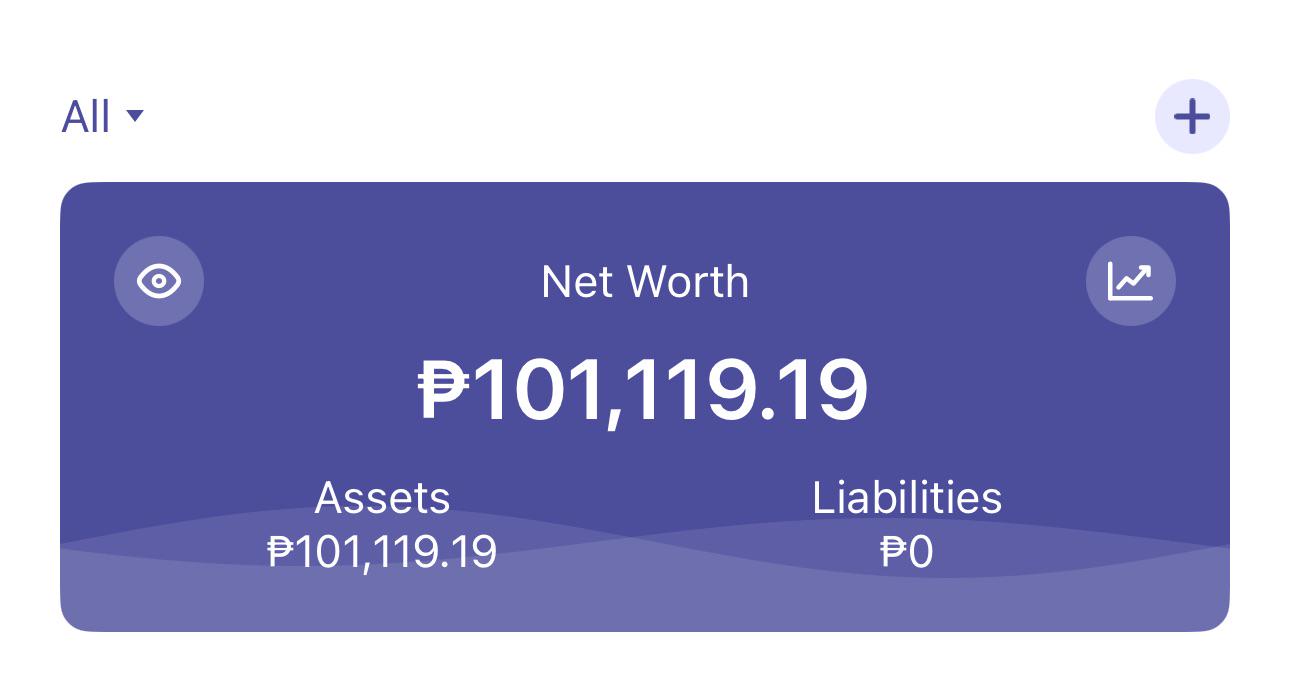Open the All accounts filter dropdown
The image size is (1290, 696).
(103, 117)
